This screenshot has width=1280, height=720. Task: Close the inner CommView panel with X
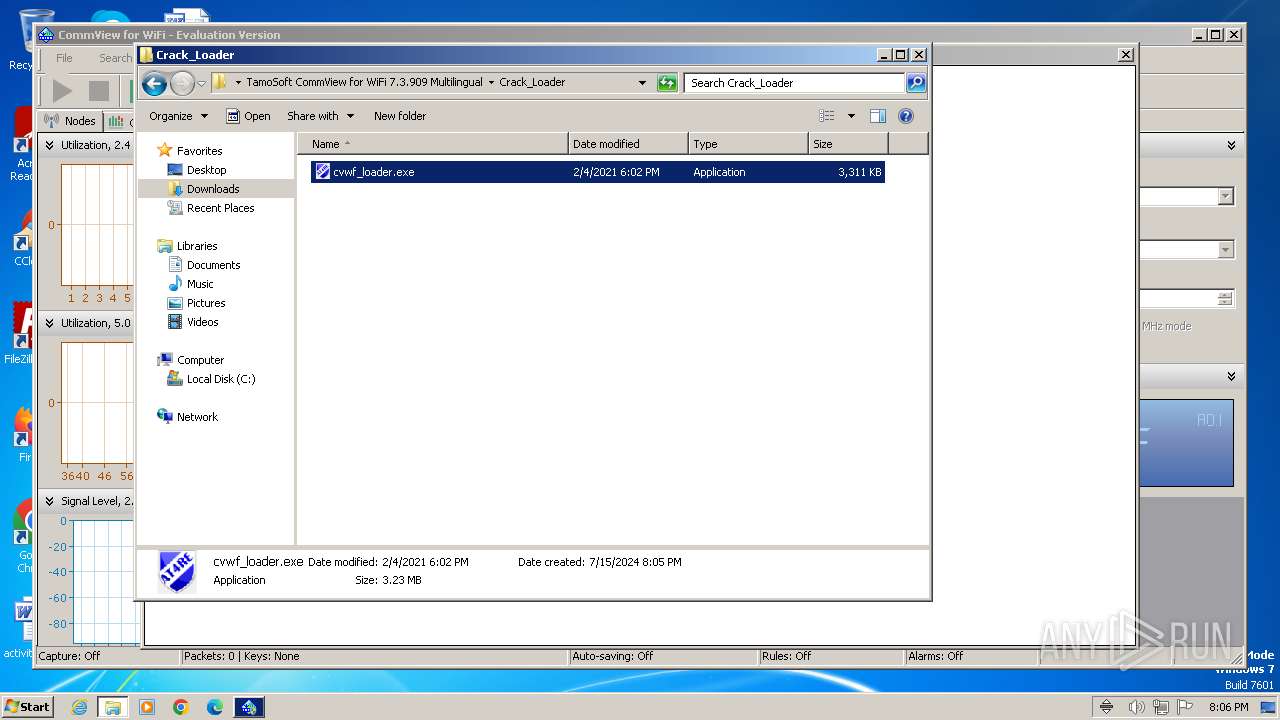[x=1125, y=55]
